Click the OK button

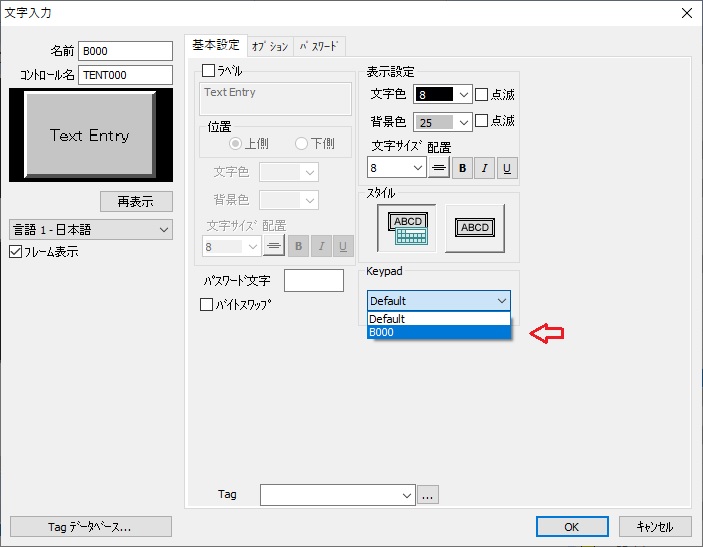click(x=572, y=527)
